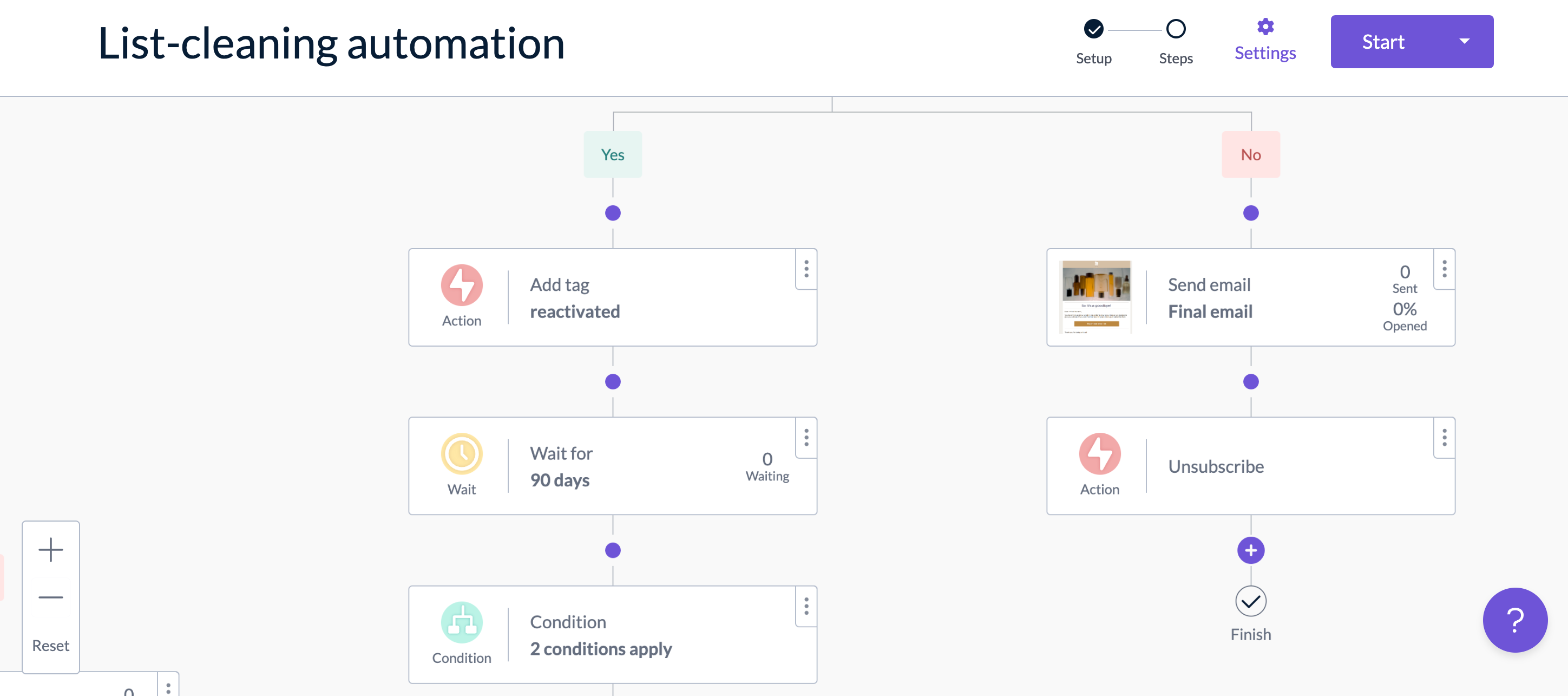This screenshot has width=1568, height=696.
Task: Click the Condition branch icon
Action: [461, 622]
